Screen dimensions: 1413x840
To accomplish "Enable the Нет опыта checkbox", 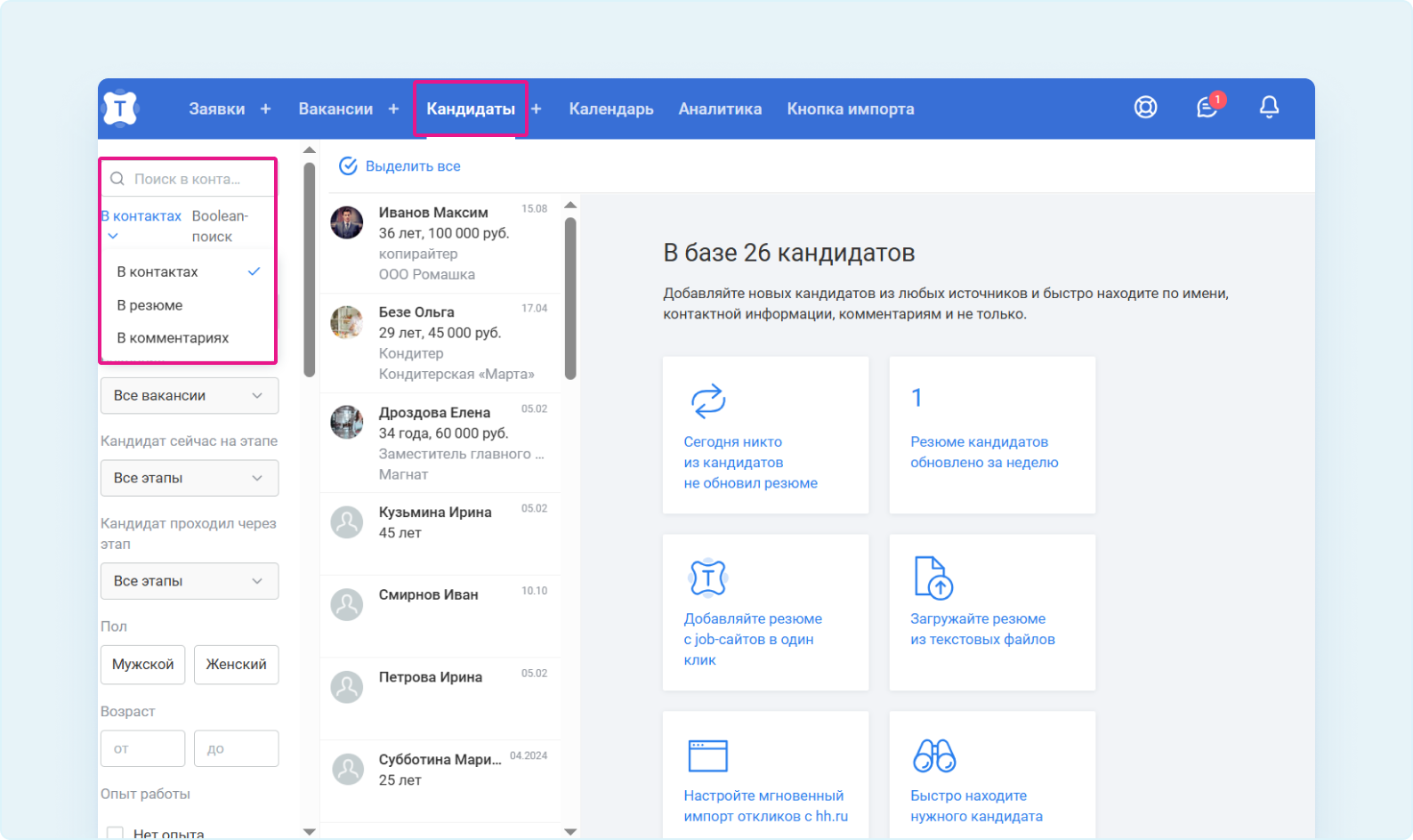I will (x=115, y=834).
